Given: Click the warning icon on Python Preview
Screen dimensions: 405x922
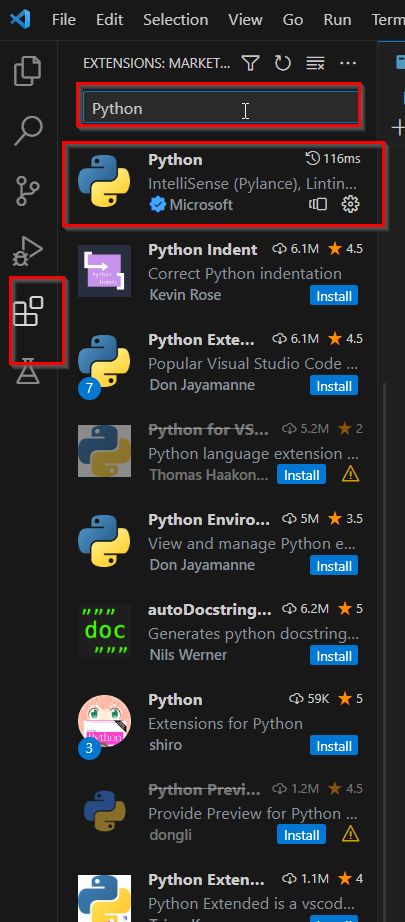Looking at the screenshot, I should click(350, 834).
